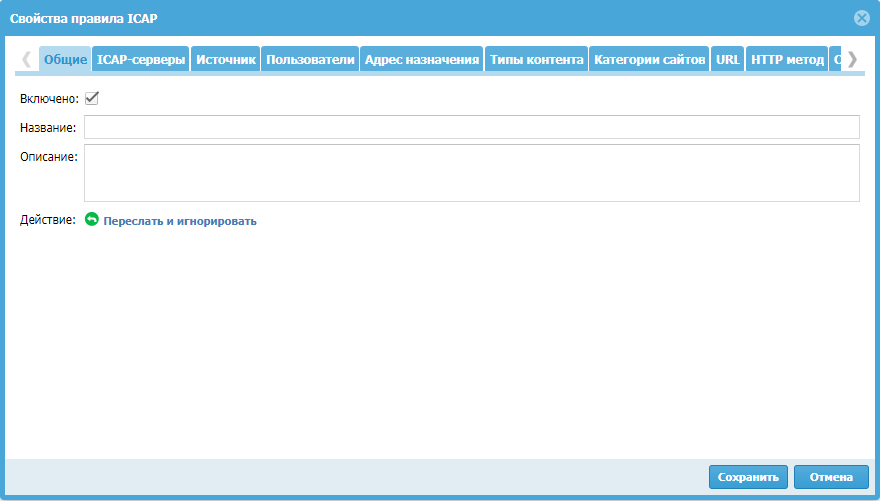Select the URL tab
880x501 pixels.
[x=728, y=59]
